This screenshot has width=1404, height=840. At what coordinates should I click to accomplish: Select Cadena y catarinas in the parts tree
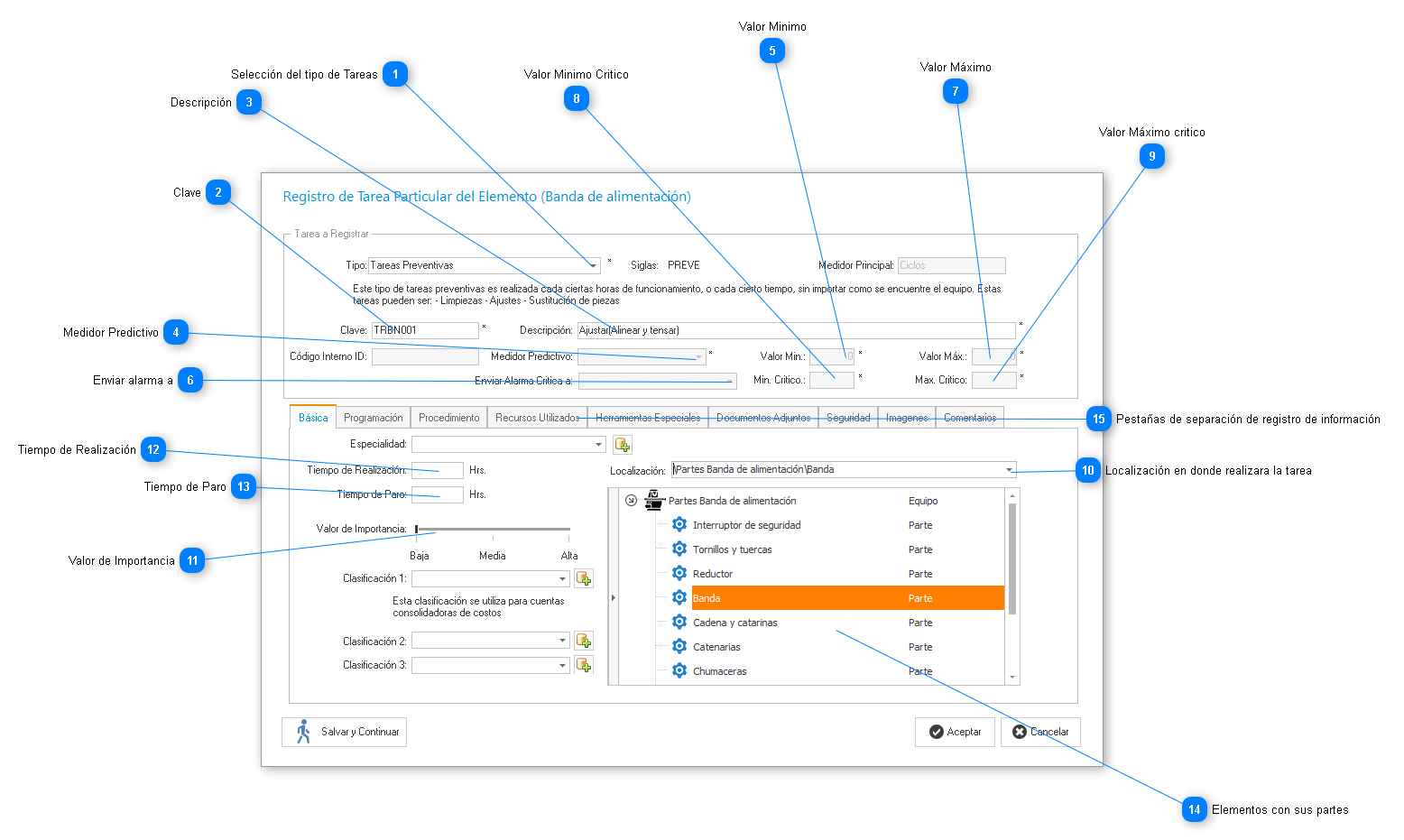(734, 623)
